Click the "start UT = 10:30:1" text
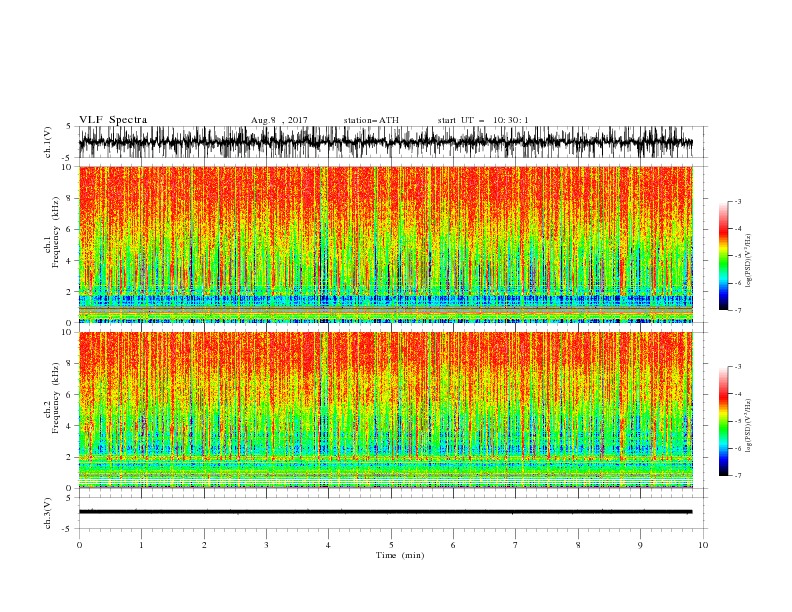 click(483, 120)
